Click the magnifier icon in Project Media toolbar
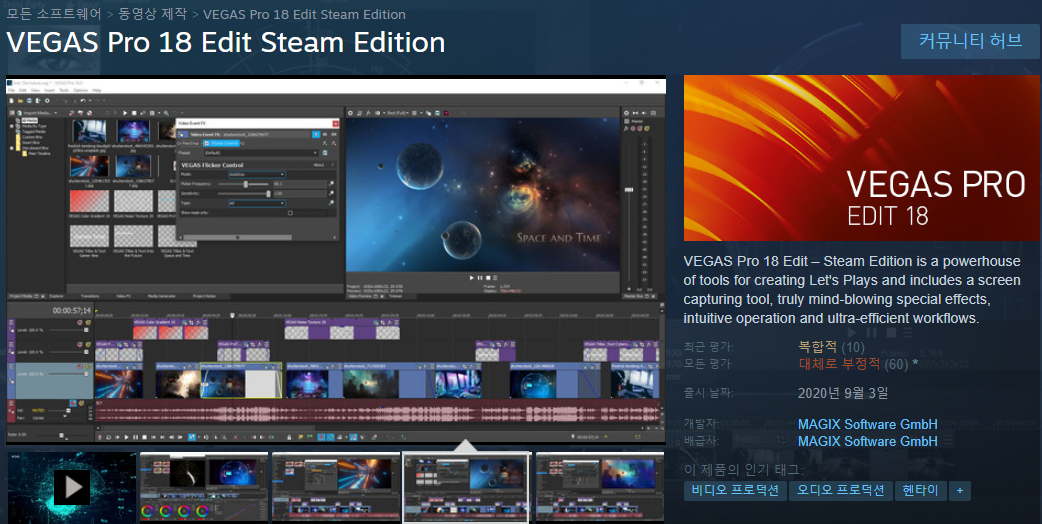1042x524 pixels. (167, 113)
